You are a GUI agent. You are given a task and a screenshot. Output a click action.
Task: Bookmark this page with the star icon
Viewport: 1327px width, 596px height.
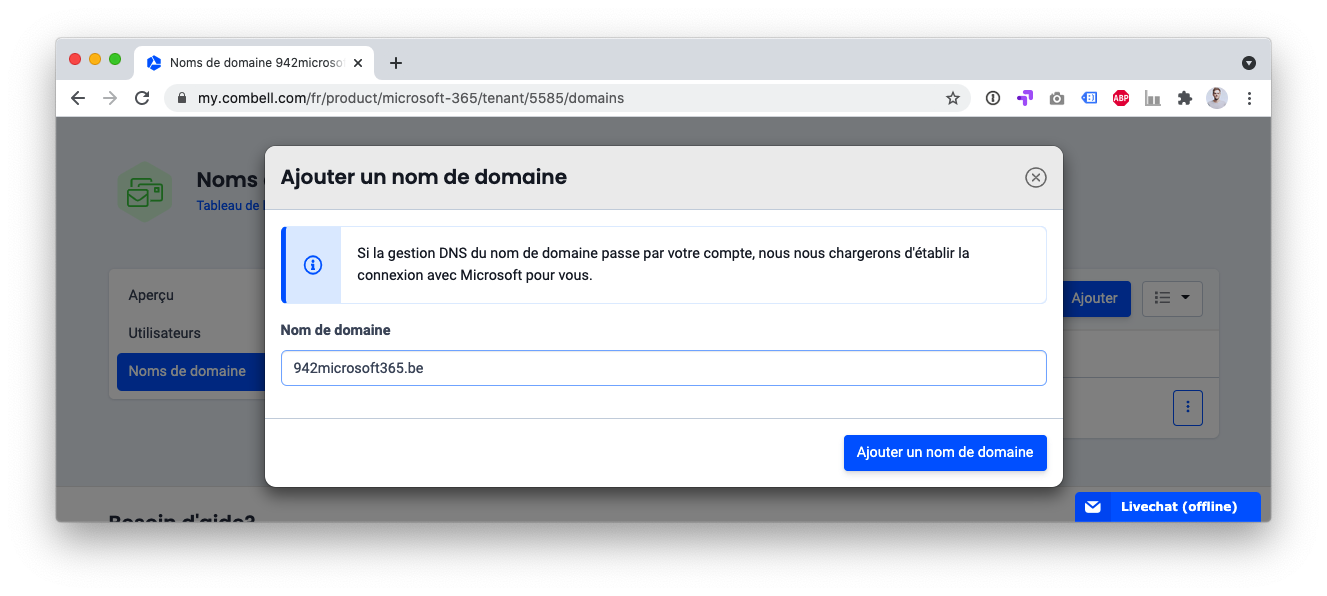tap(953, 98)
